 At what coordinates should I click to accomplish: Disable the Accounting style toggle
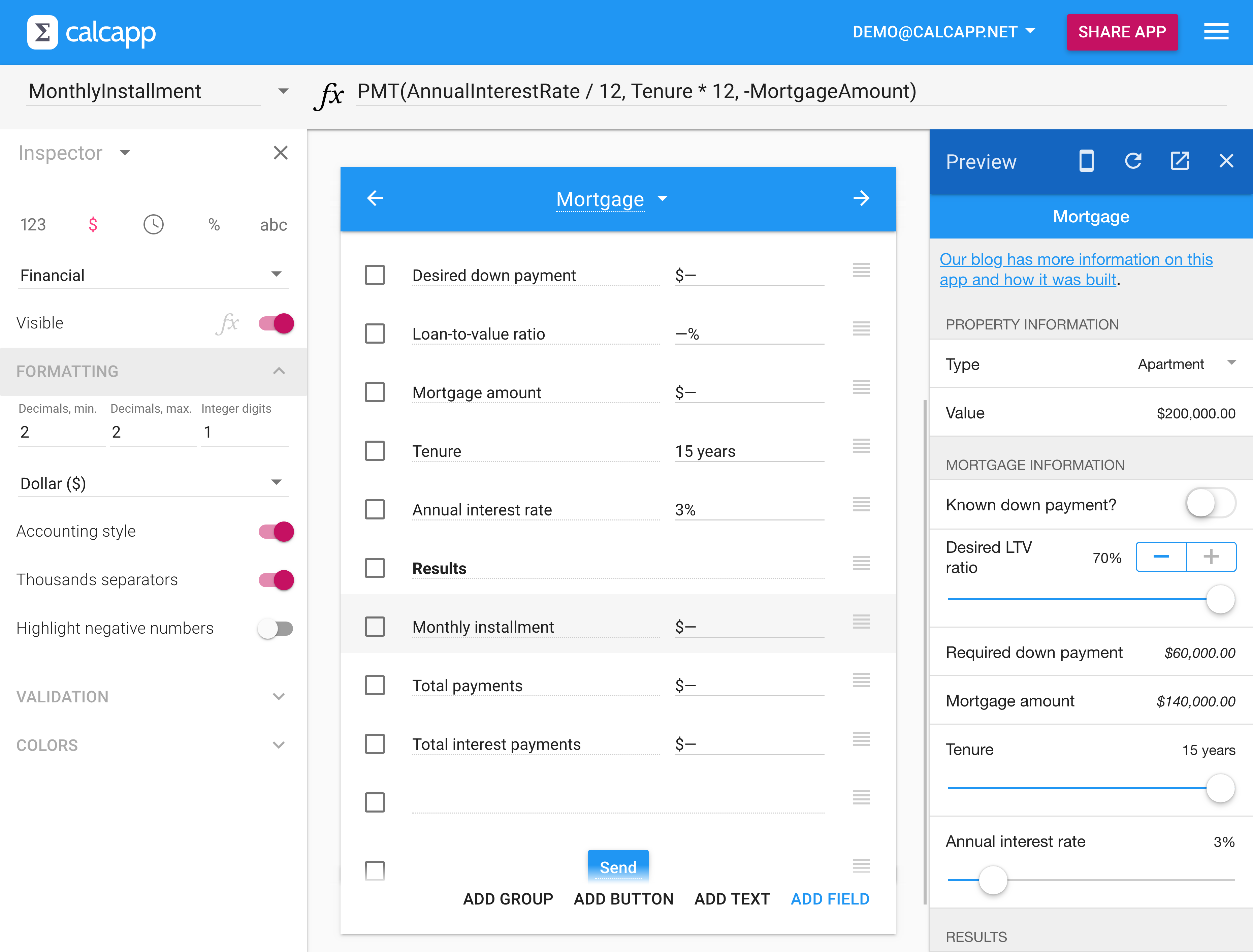coord(277,532)
